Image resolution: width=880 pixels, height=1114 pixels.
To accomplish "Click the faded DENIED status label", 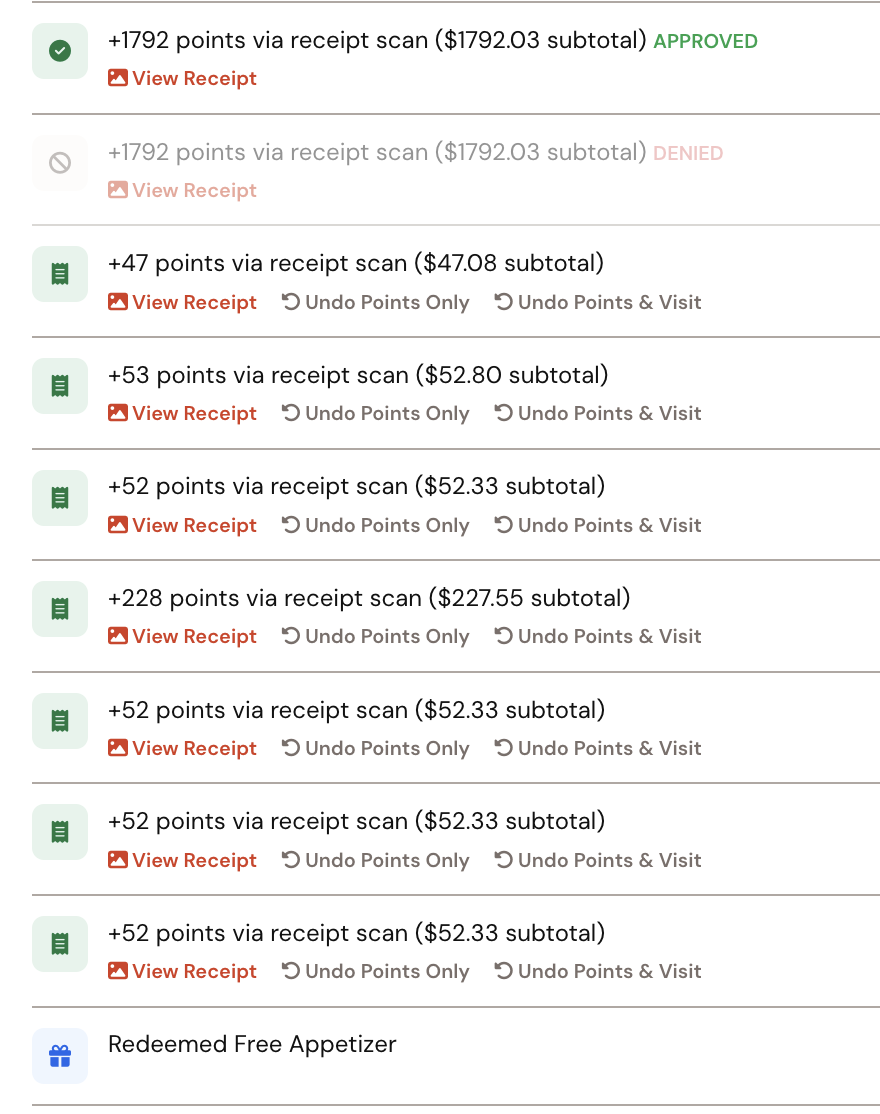I will click(688, 154).
